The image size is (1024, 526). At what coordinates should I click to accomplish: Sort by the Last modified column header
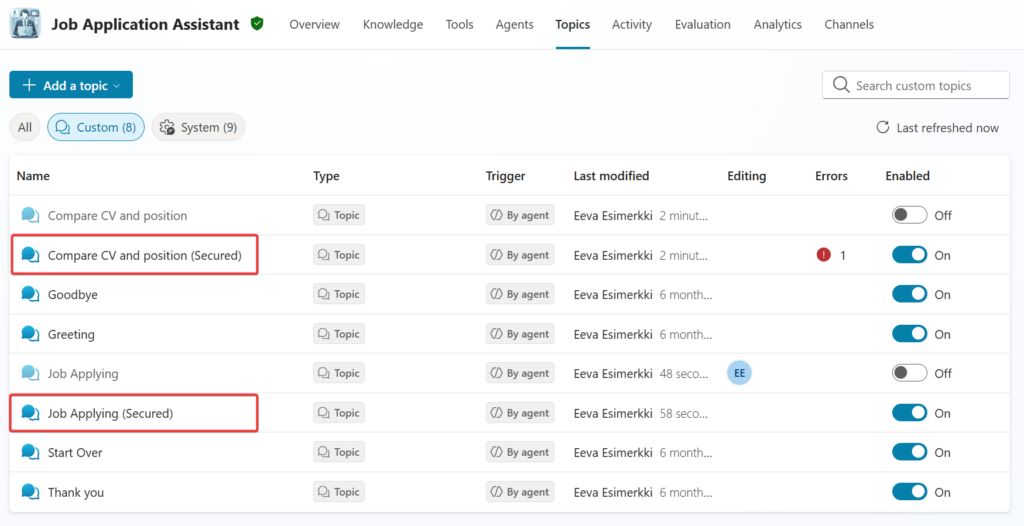(x=611, y=176)
